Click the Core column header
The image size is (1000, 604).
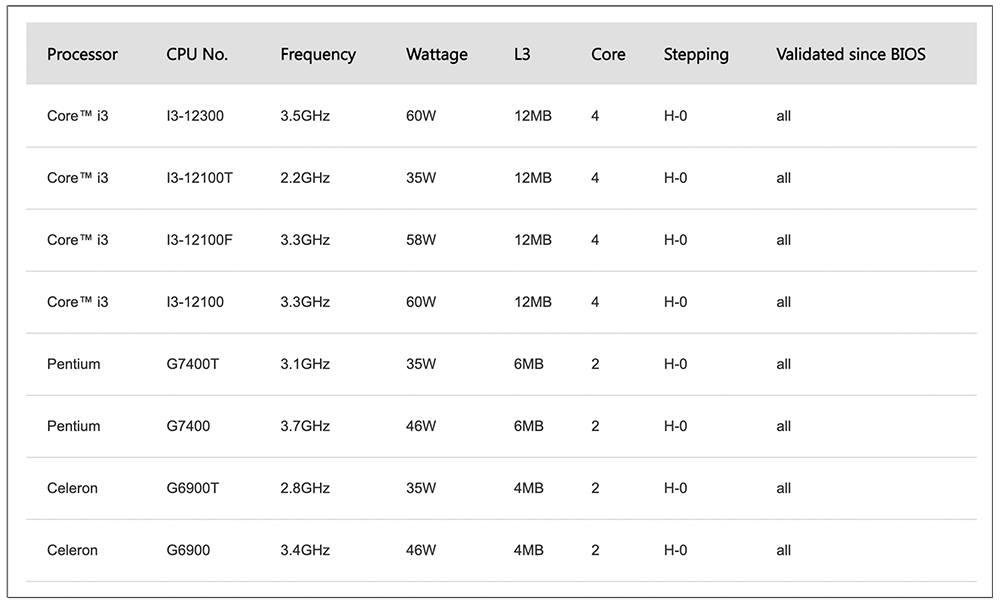coord(608,54)
